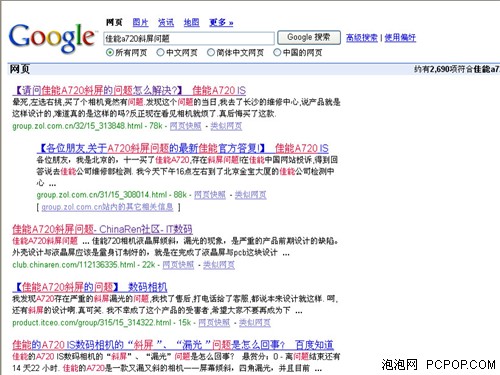Open the 高级搜索 advanced search link
Screen dimensions: 500x375
tap(362, 38)
